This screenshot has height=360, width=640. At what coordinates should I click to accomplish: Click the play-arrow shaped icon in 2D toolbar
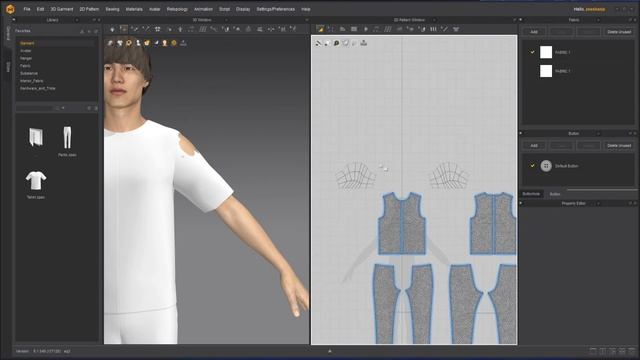click(x=366, y=29)
